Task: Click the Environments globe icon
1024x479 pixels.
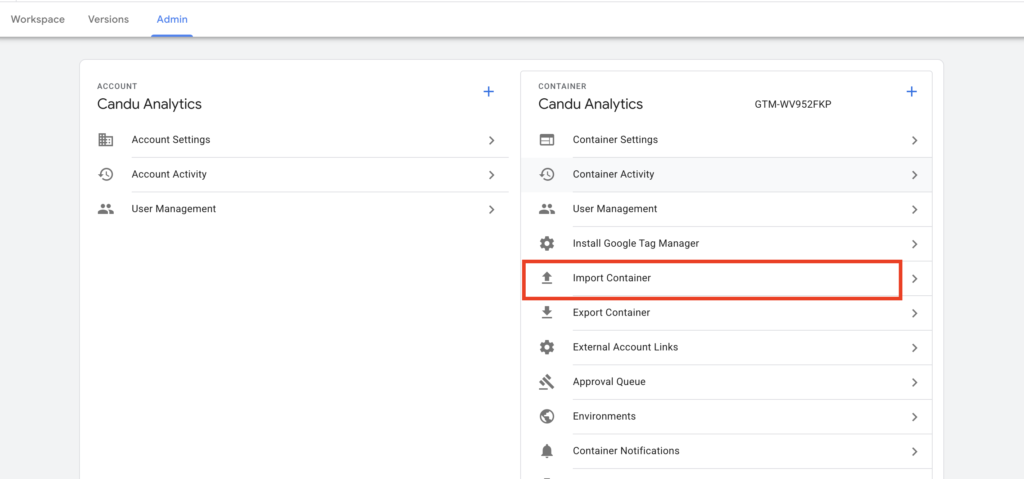Action: (547, 416)
